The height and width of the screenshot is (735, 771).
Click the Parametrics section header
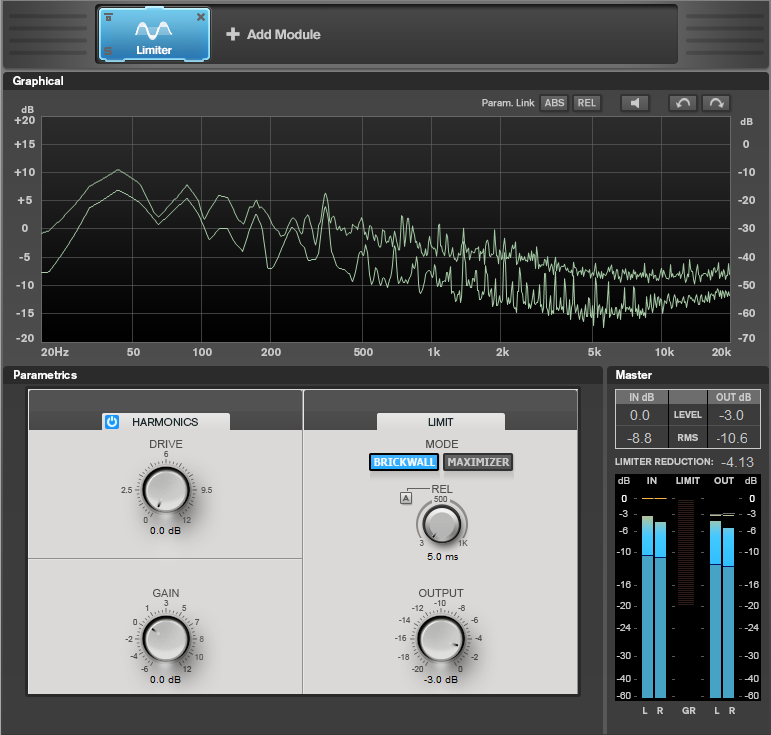45,375
